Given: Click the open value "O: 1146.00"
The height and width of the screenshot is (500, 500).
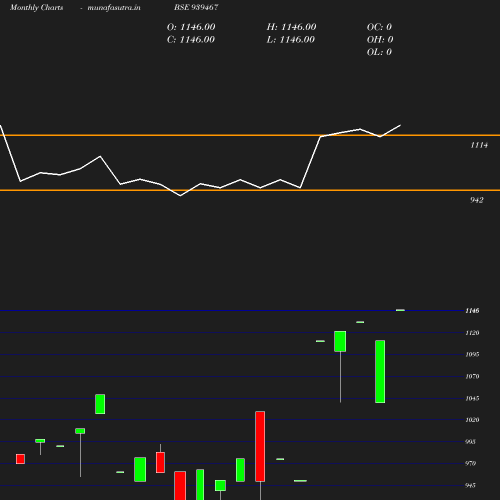Looking at the screenshot, I should 191,27.
